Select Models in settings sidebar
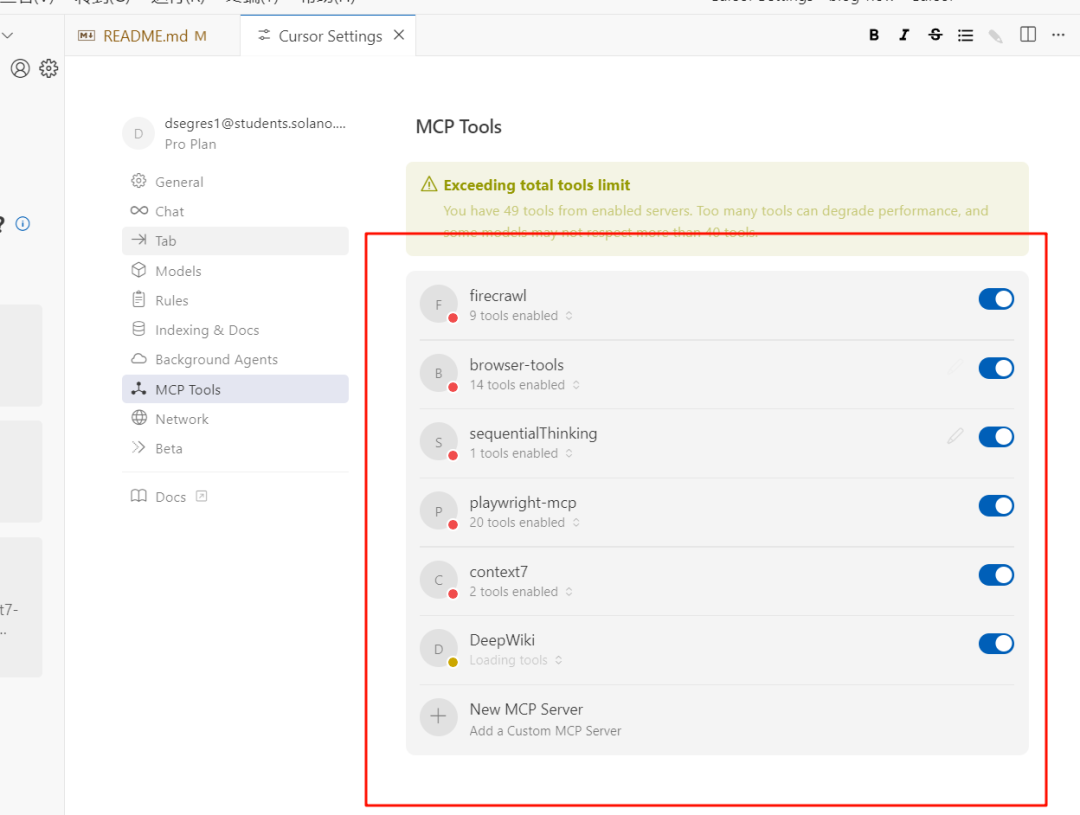The width and height of the screenshot is (1080, 815). pos(178,271)
